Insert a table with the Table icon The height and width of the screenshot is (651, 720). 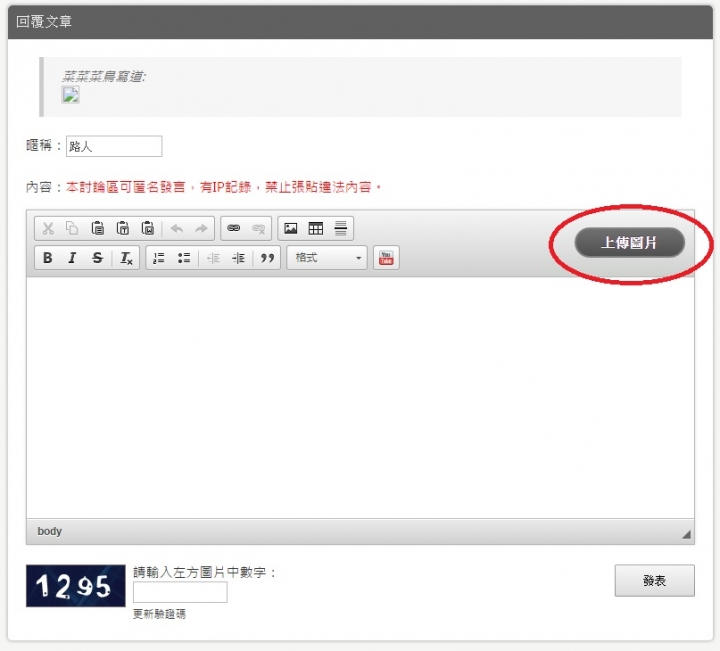(315, 228)
